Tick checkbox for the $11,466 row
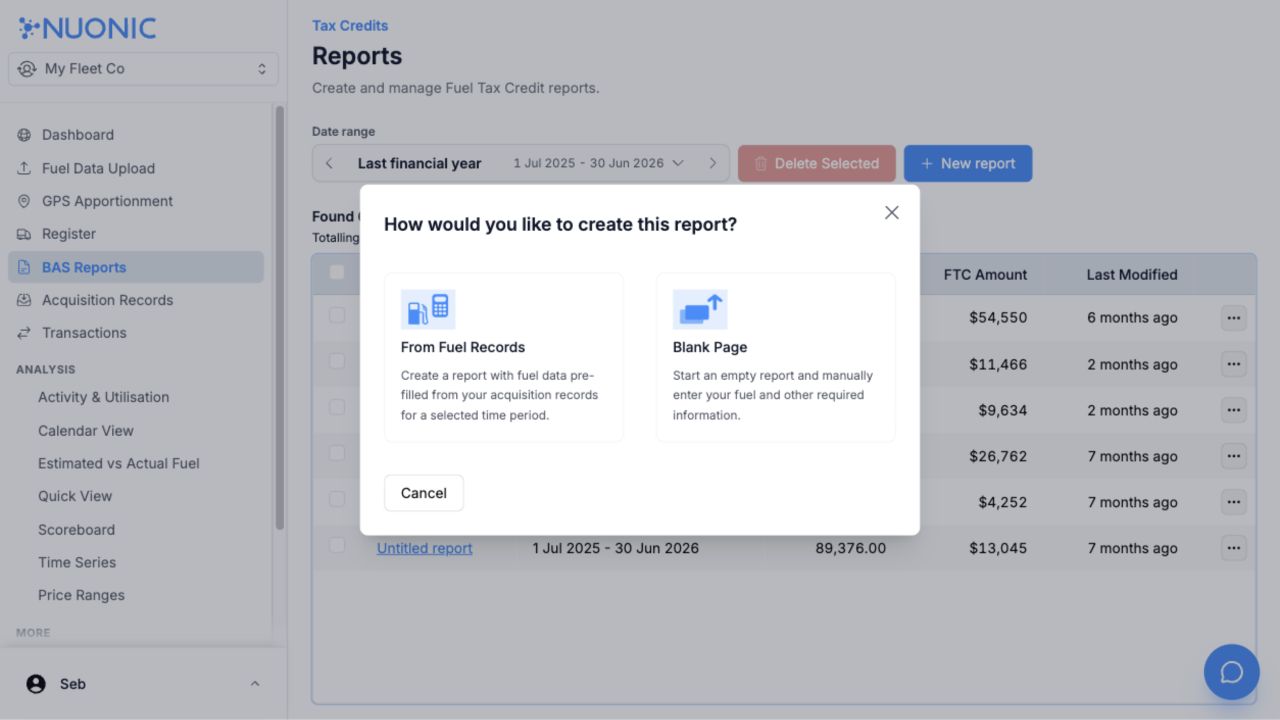Viewport: 1280px width, 720px height. pyautogui.click(x=337, y=361)
